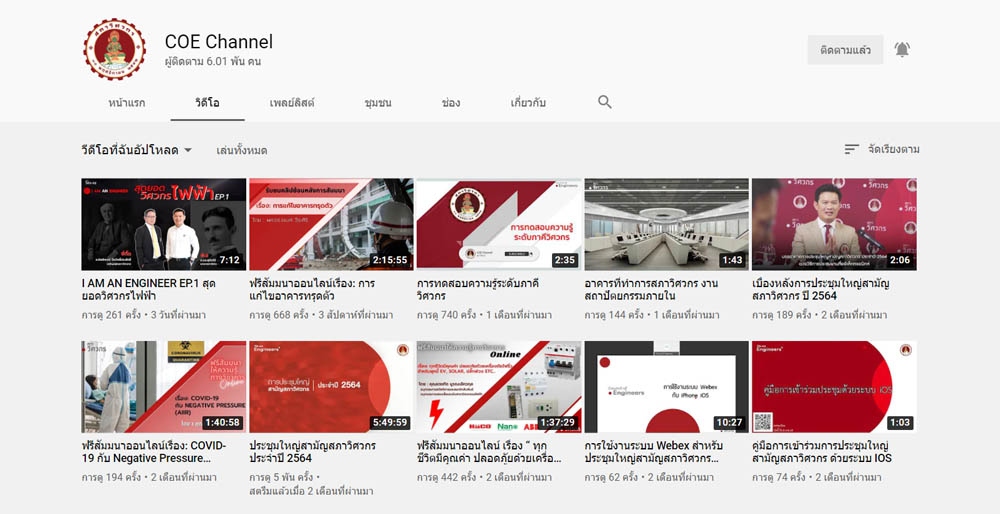Screen dimensions: 1000x514
Task: Open the Webex iPhone iOS video thumbnail
Action: tap(666, 387)
